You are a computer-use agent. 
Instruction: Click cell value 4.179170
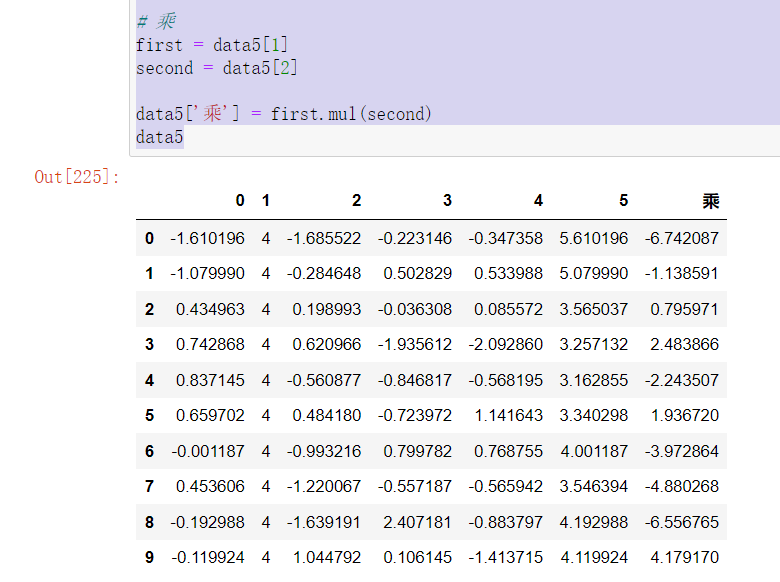tap(684, 557)
